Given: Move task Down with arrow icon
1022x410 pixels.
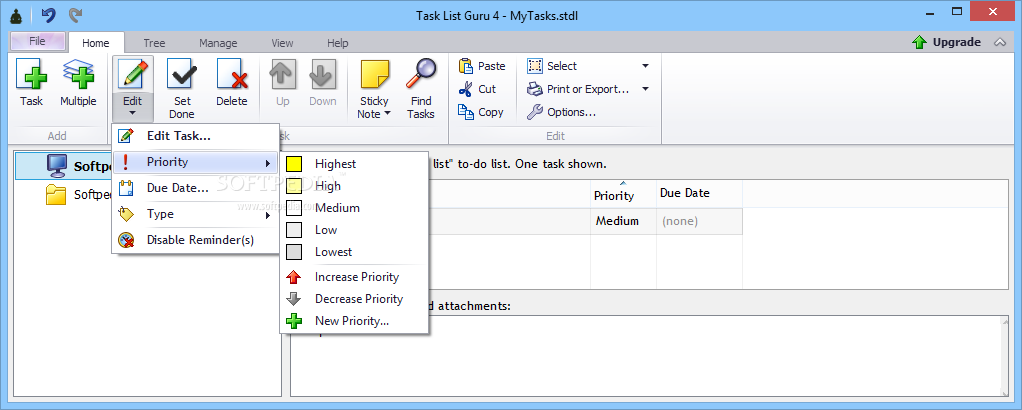Looking at the screenshot, I should coord(323,74).
